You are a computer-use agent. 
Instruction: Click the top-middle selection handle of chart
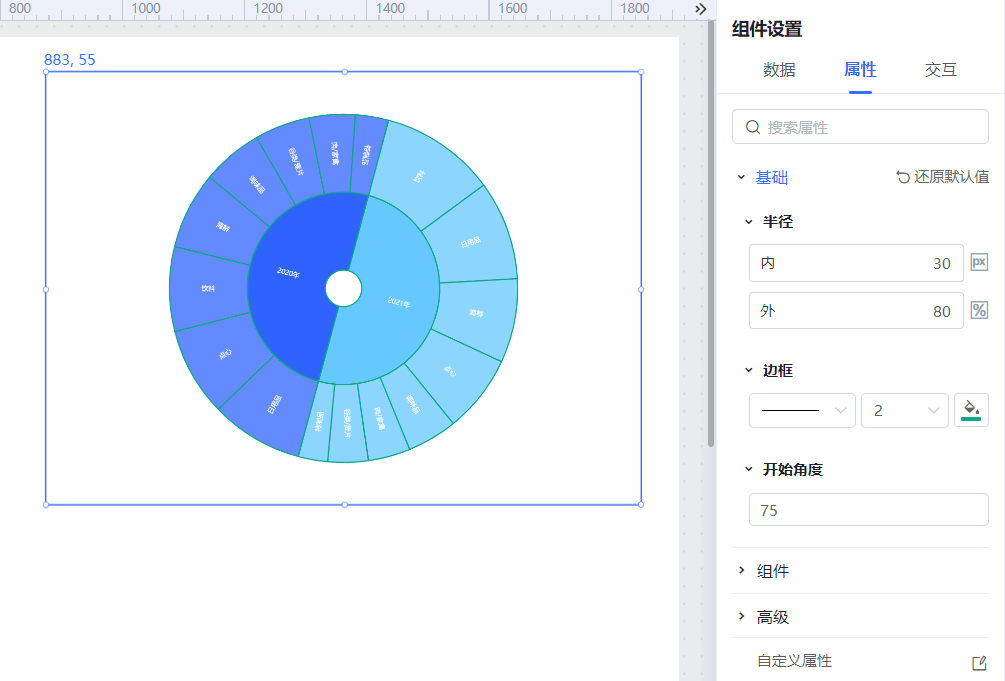pos(345,72)
